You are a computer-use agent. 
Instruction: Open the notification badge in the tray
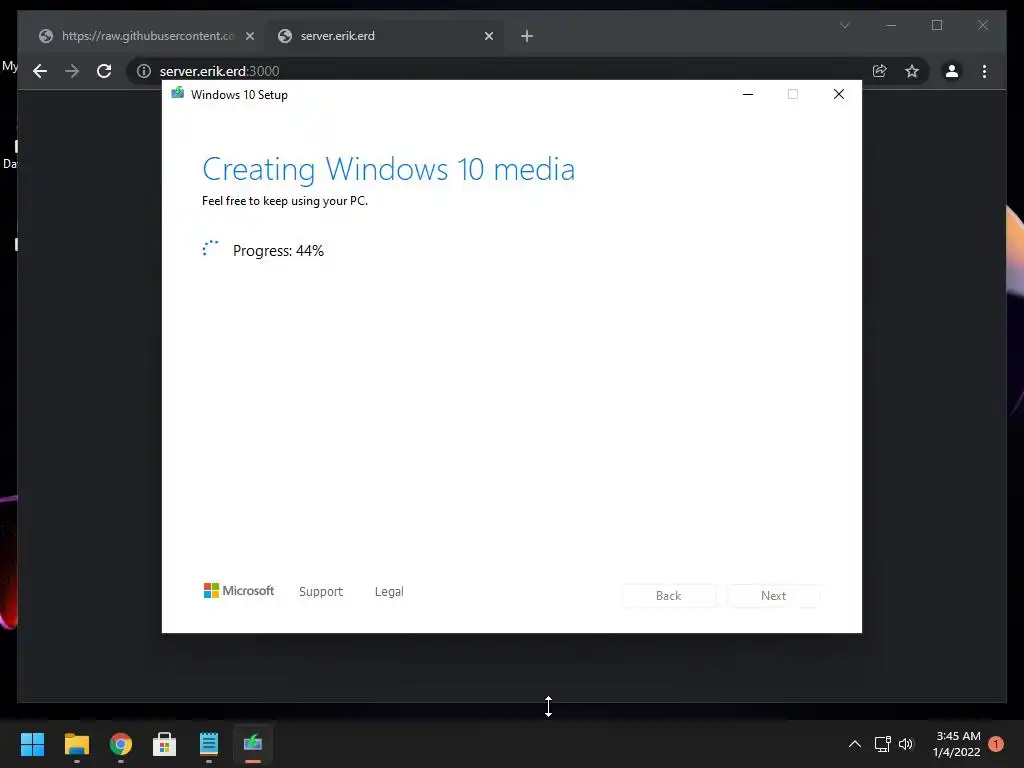coord(996,744)
